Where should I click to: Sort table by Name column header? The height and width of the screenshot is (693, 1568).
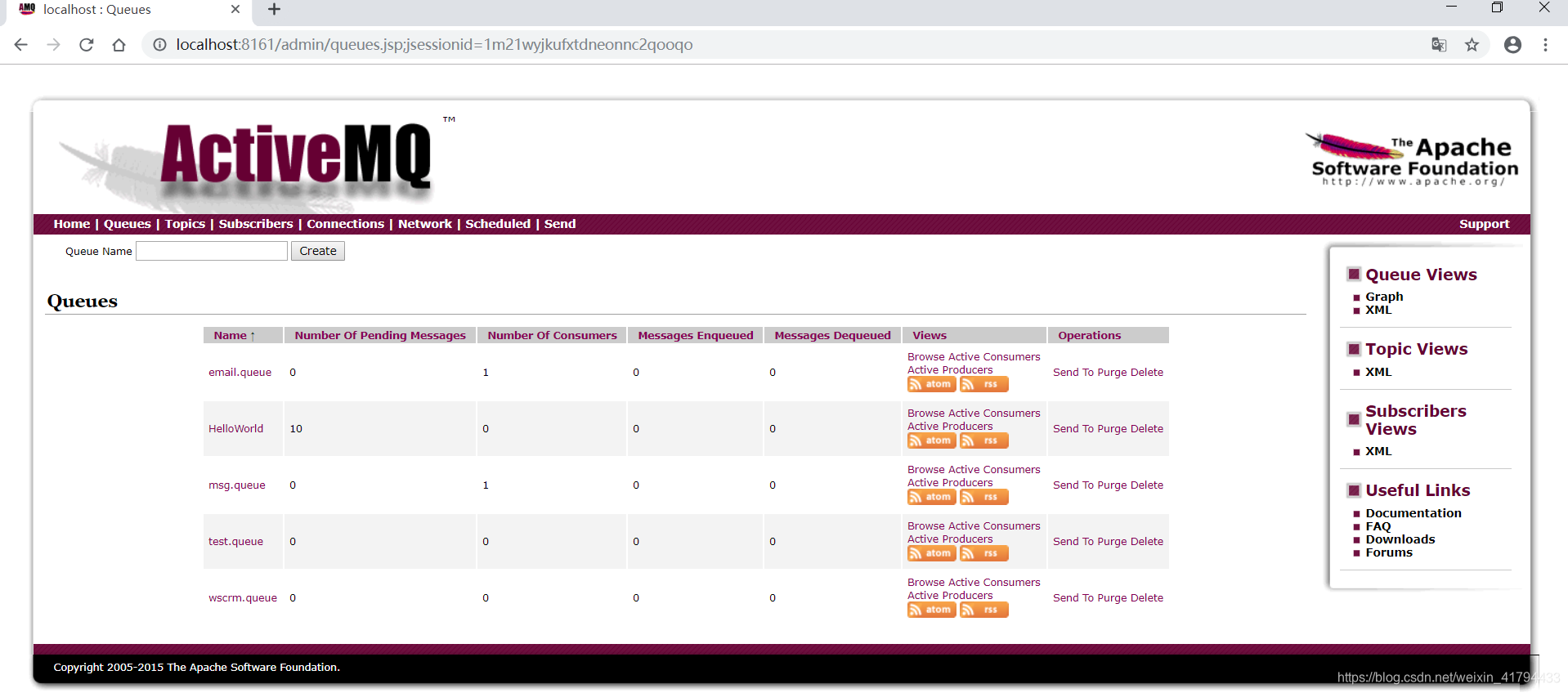tap(235, 336)
